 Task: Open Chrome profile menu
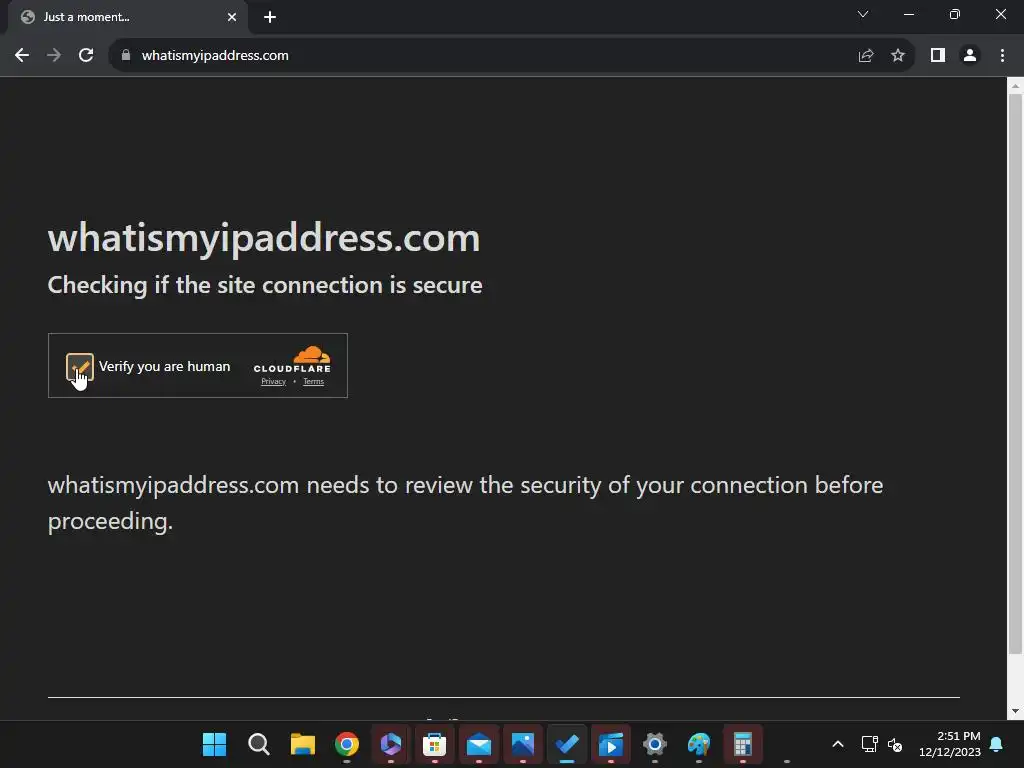(x=970, y=56)
